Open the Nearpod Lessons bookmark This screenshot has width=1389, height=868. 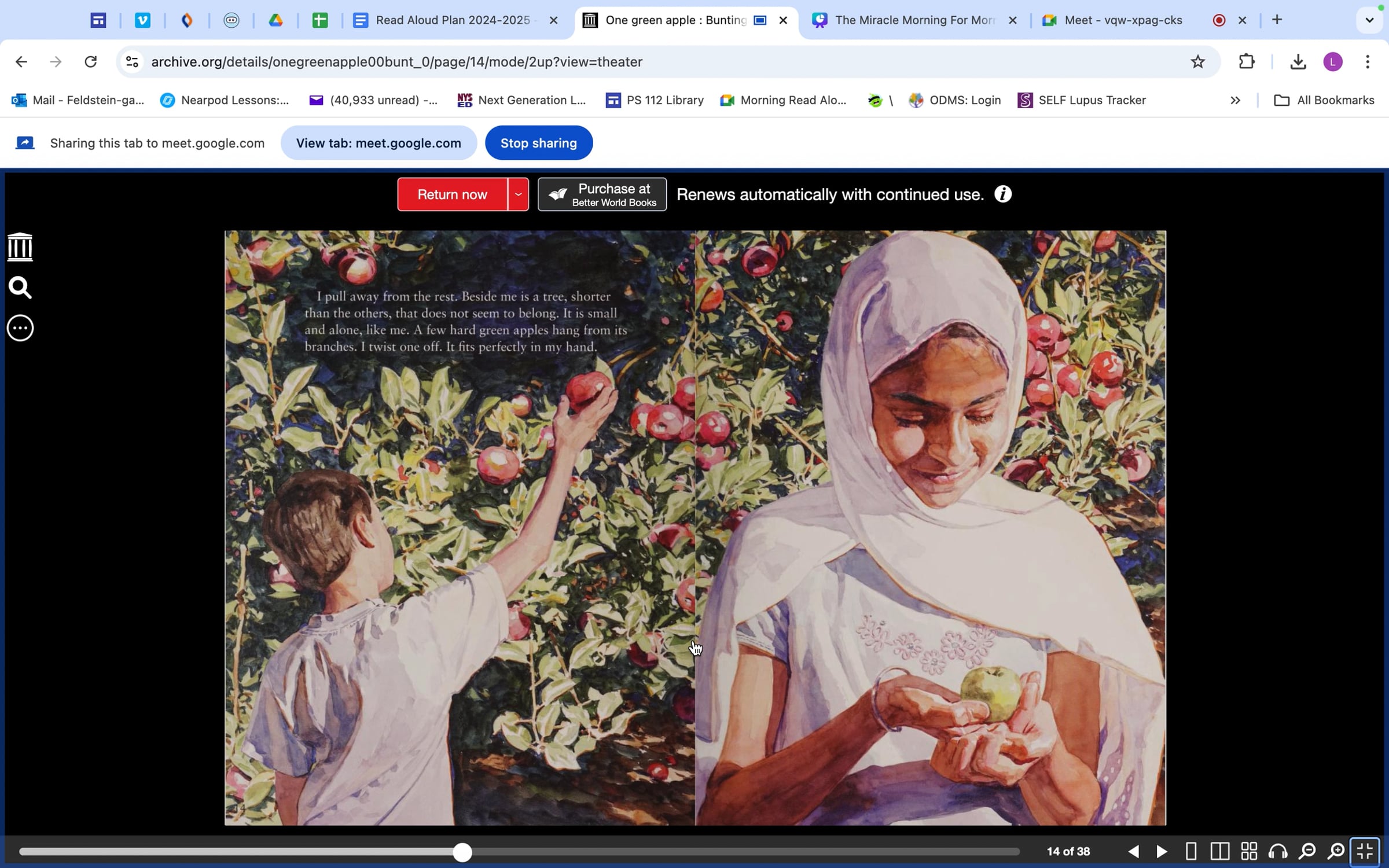[225, 100]
